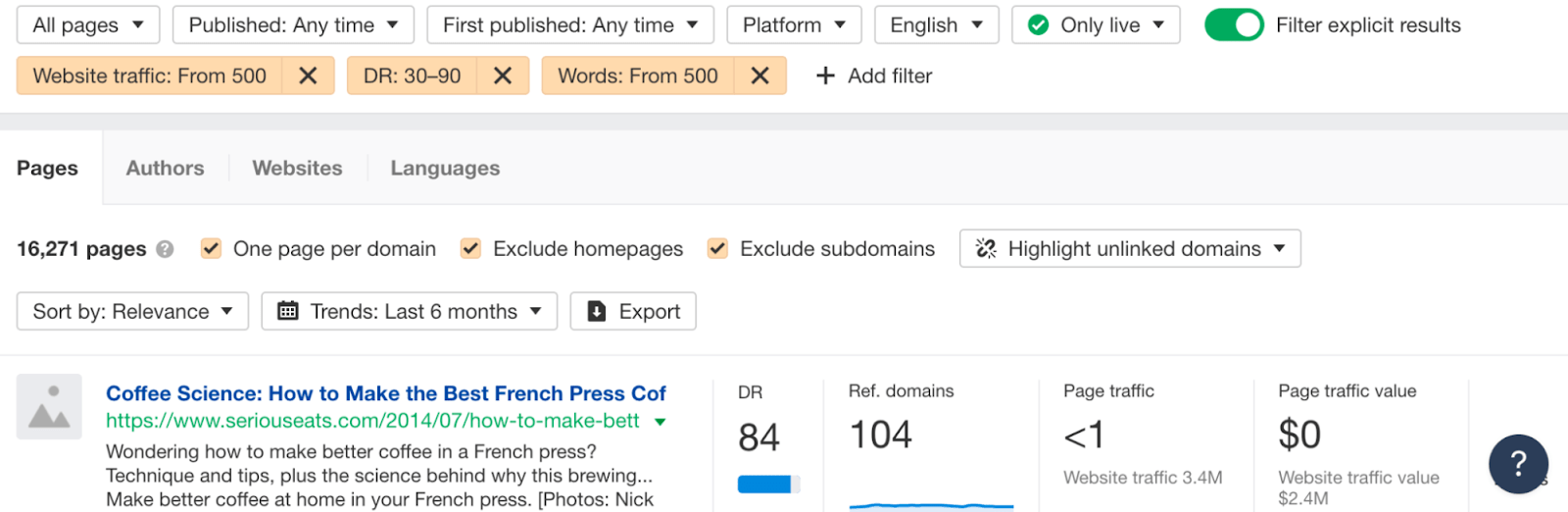Click the calendar icon in Trends

click(x=288, y=312)
